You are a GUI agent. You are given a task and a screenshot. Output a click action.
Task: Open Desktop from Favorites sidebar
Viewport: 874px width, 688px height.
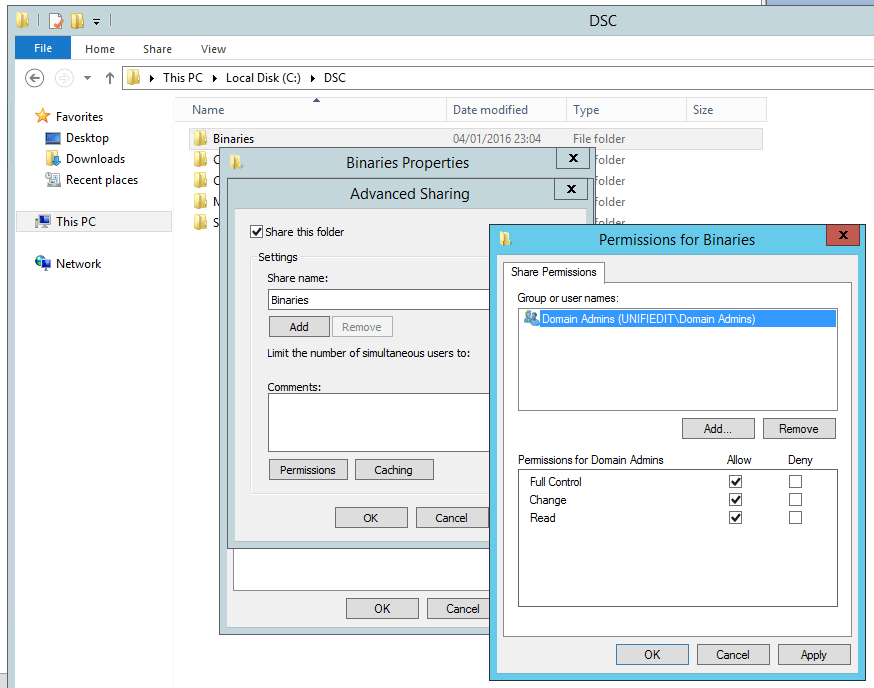(x=86, y=138)
